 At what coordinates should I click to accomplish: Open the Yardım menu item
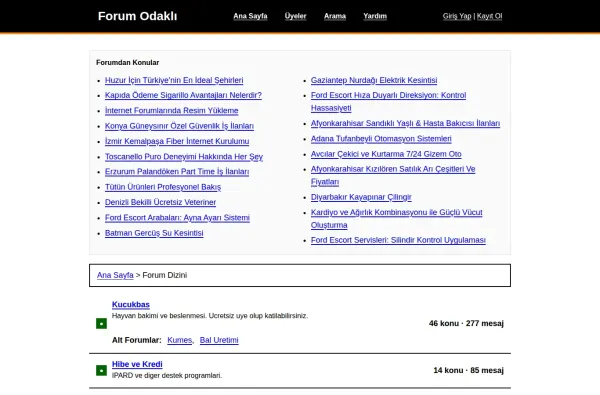pyautogui.click(x=375, y=16)
